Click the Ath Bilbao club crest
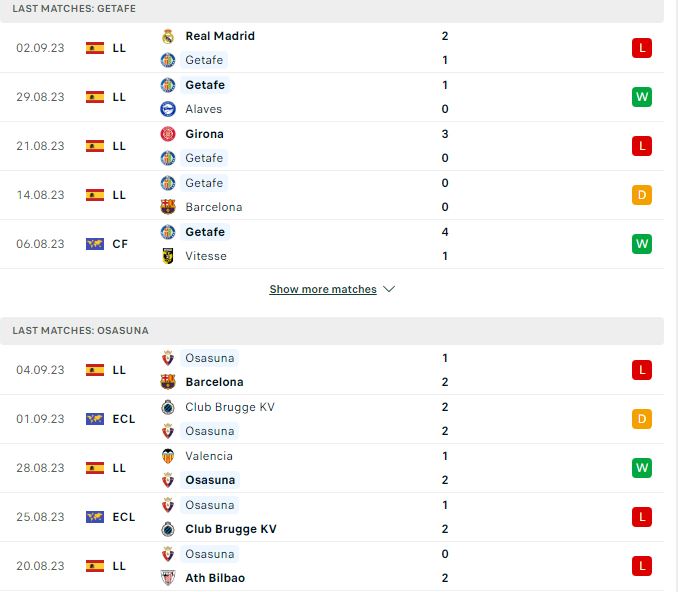Screen dimensions: 678x592 168,578
